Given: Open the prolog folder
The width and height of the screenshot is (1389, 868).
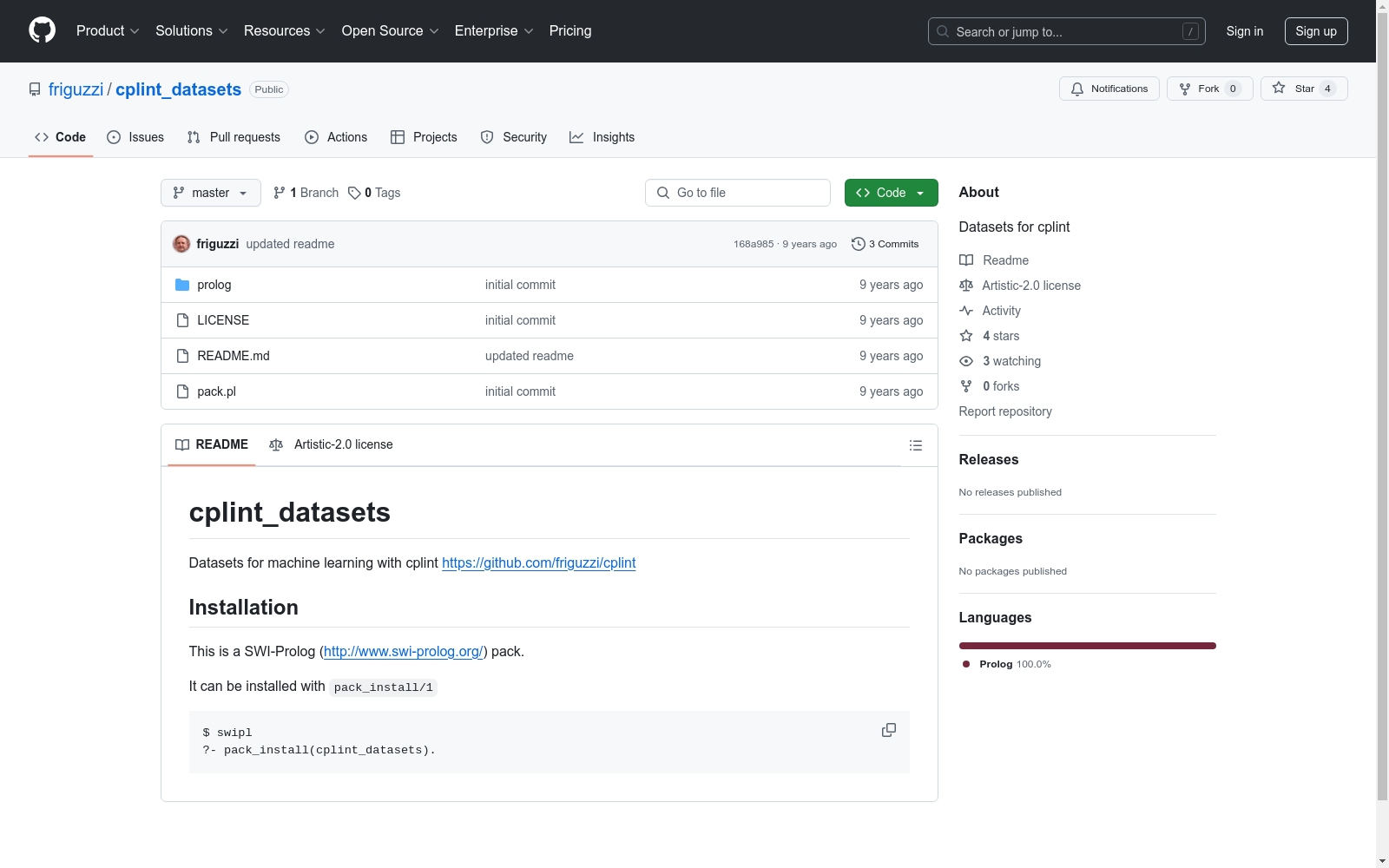Looking at the screenshot, I should click(x=214, y=285).
